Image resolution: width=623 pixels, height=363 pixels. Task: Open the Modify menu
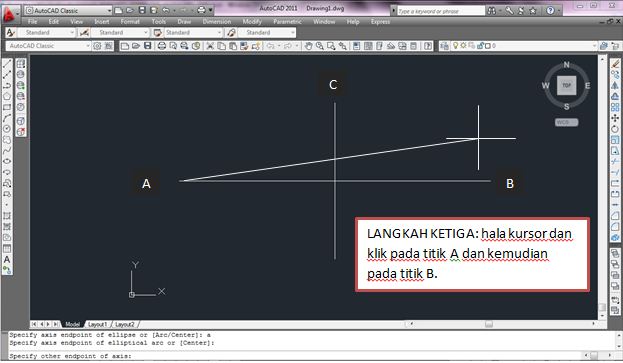click(252, 21)
